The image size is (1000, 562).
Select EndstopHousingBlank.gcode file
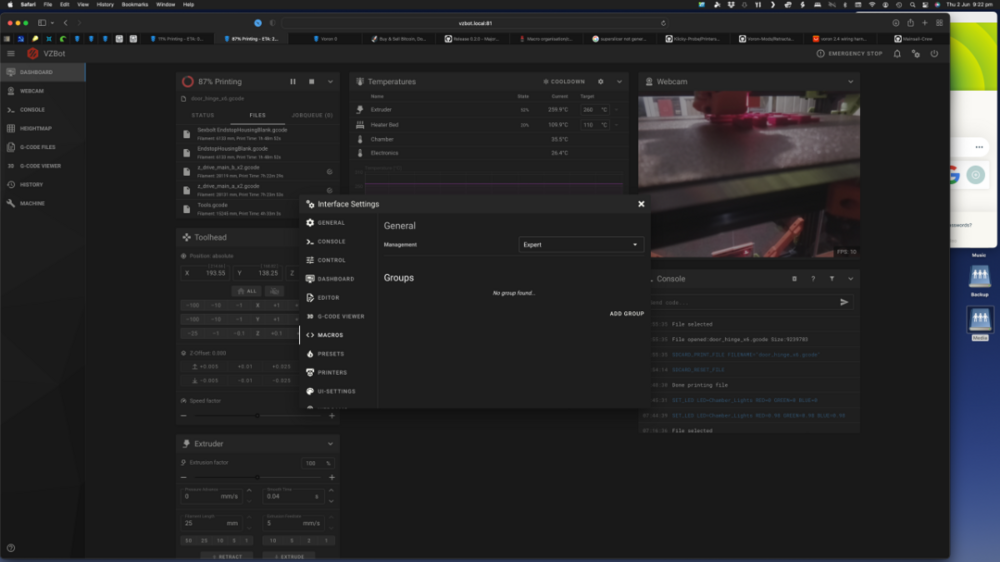coord(258,152)
